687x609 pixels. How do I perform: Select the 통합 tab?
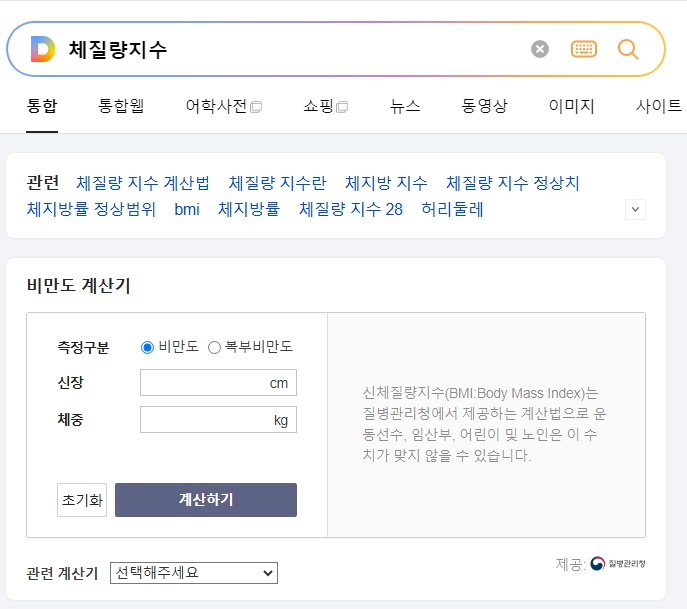(42, 106)
